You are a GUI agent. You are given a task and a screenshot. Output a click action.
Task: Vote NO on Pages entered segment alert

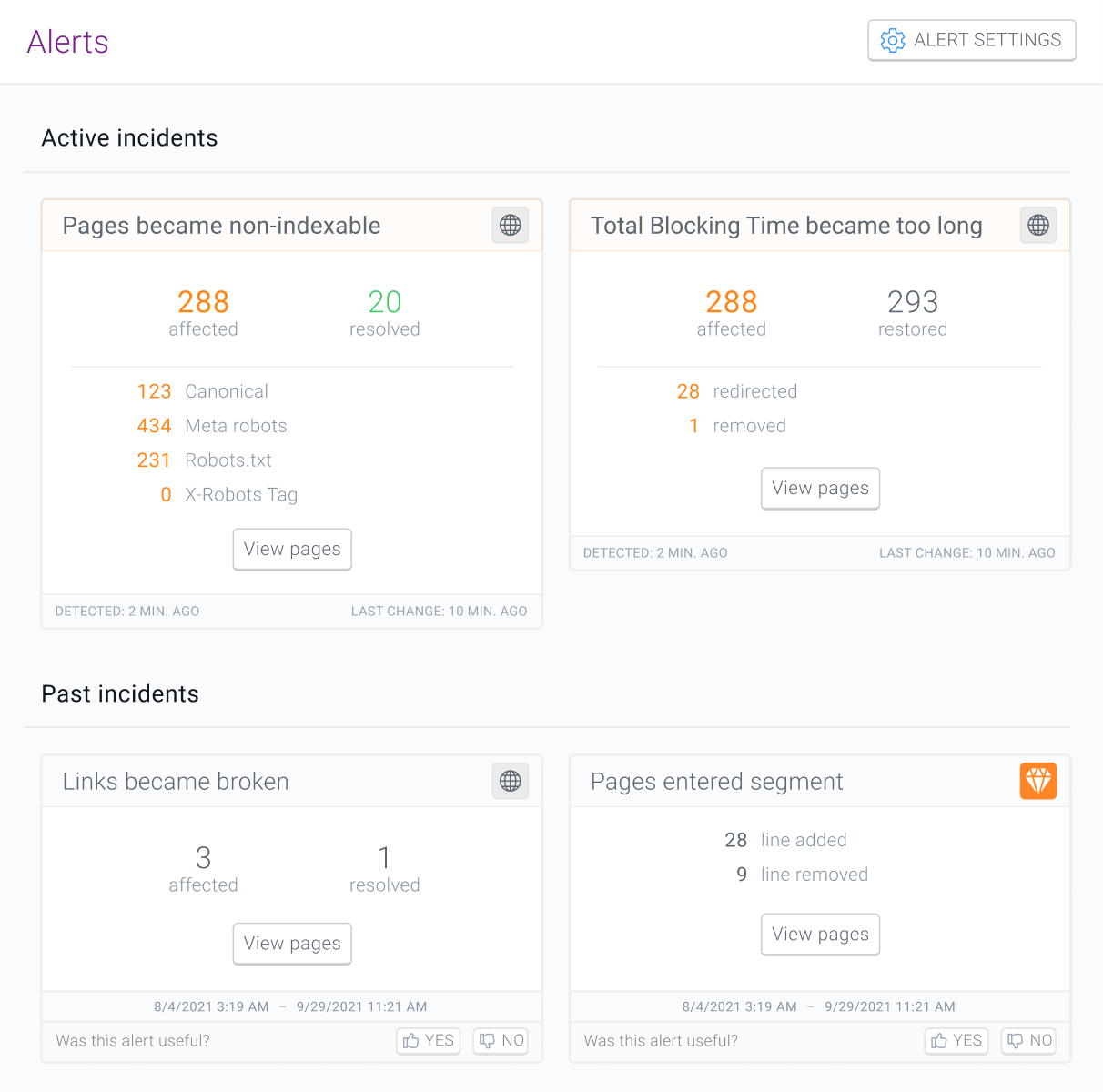1029,1040
